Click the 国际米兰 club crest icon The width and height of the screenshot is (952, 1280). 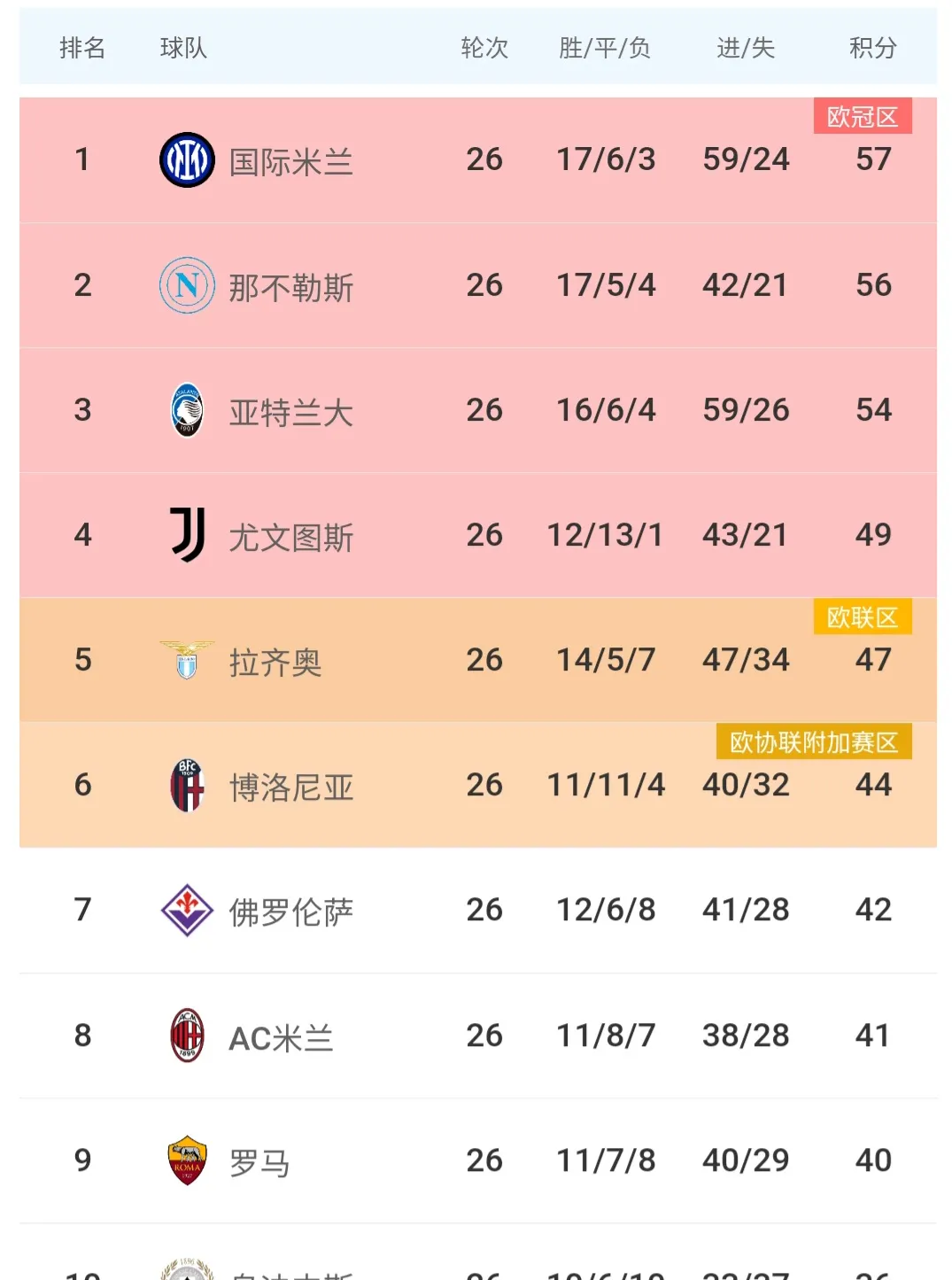coord(184,159)
